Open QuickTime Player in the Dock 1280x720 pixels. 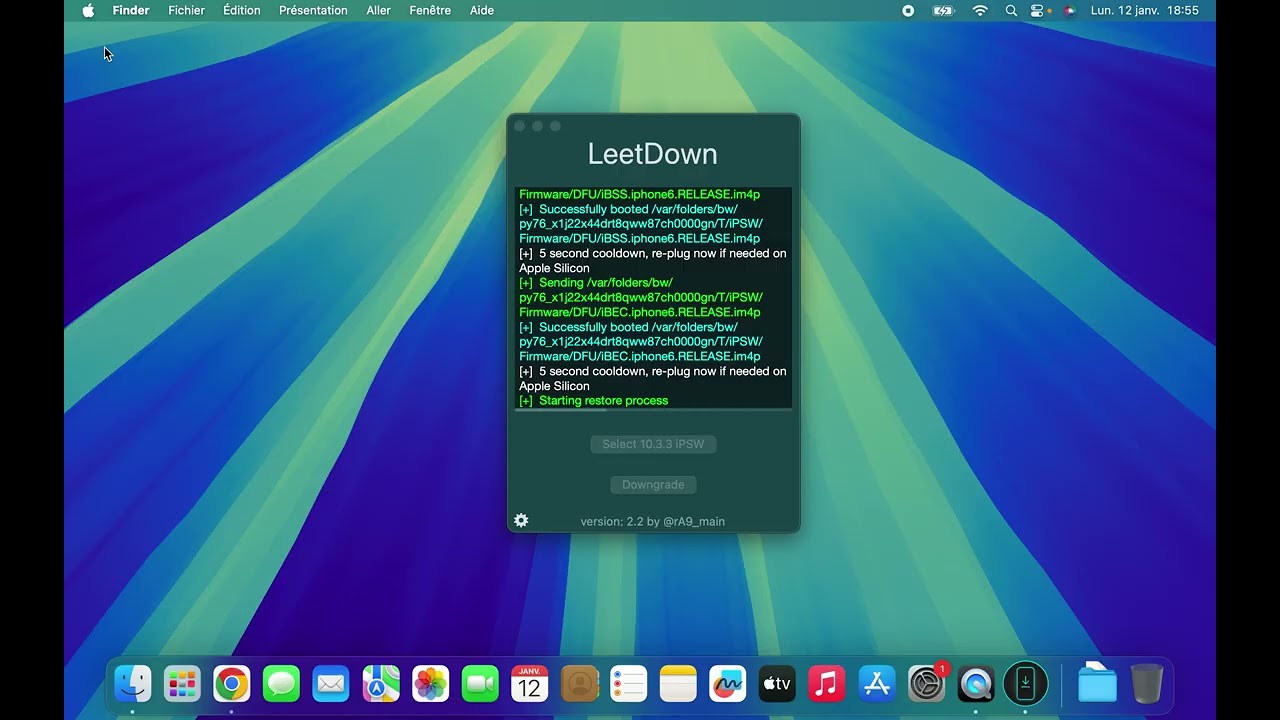point(976,684)
